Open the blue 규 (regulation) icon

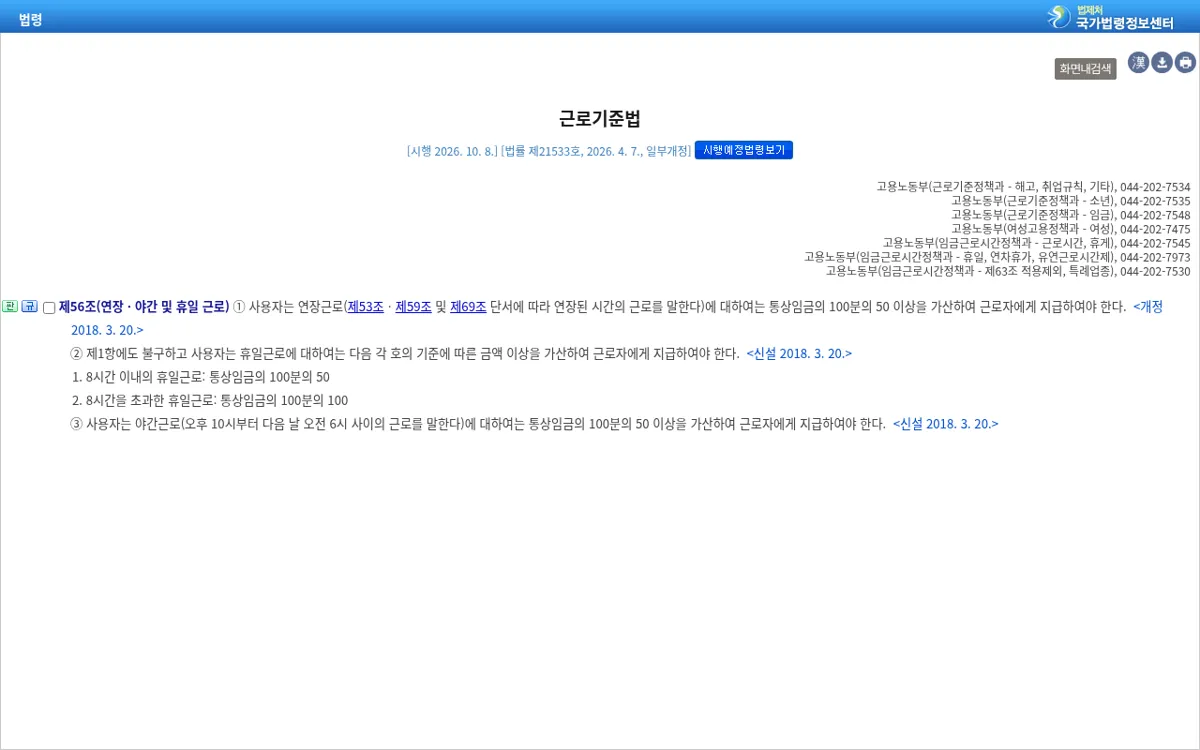coord(29,307)
